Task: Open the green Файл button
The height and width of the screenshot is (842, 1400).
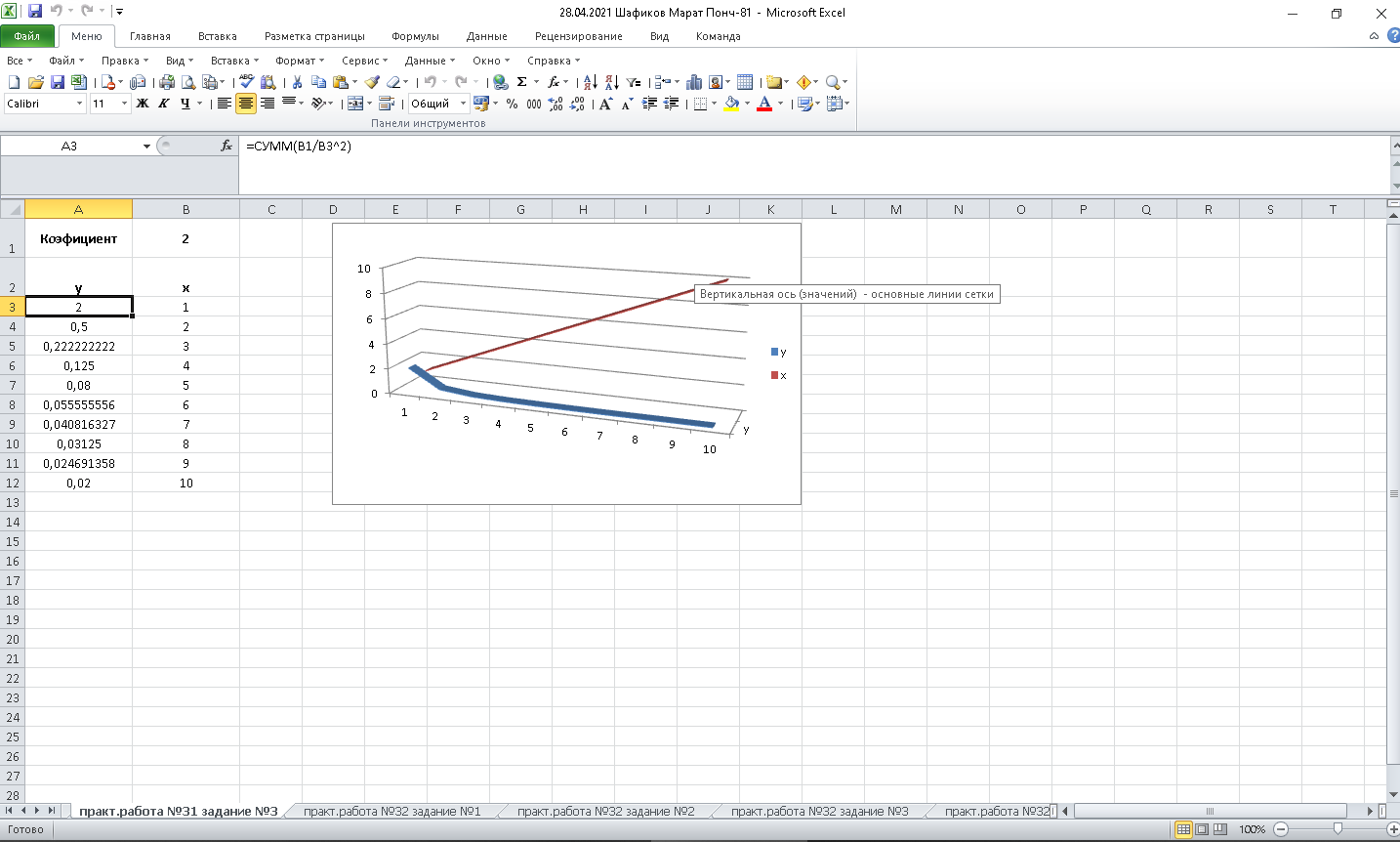Action: (27, 36)
